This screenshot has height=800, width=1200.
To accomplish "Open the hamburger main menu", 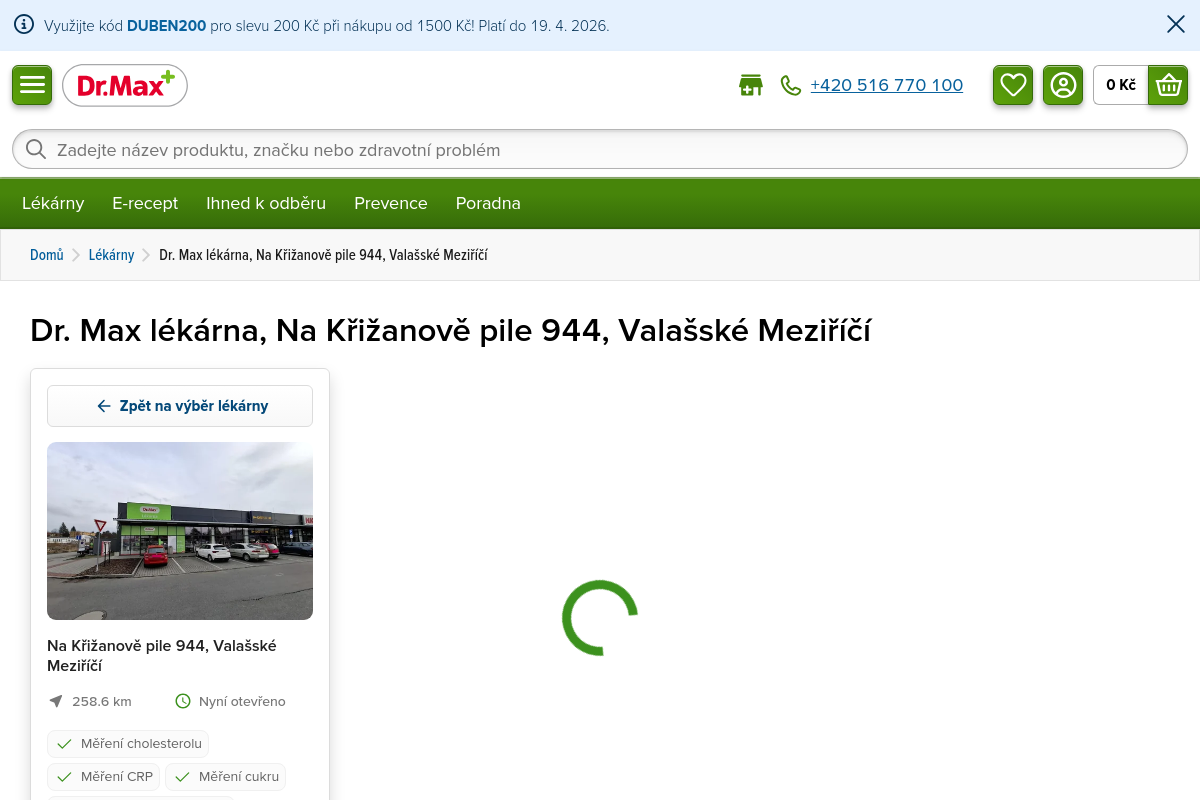I will [x=32, y=85].
